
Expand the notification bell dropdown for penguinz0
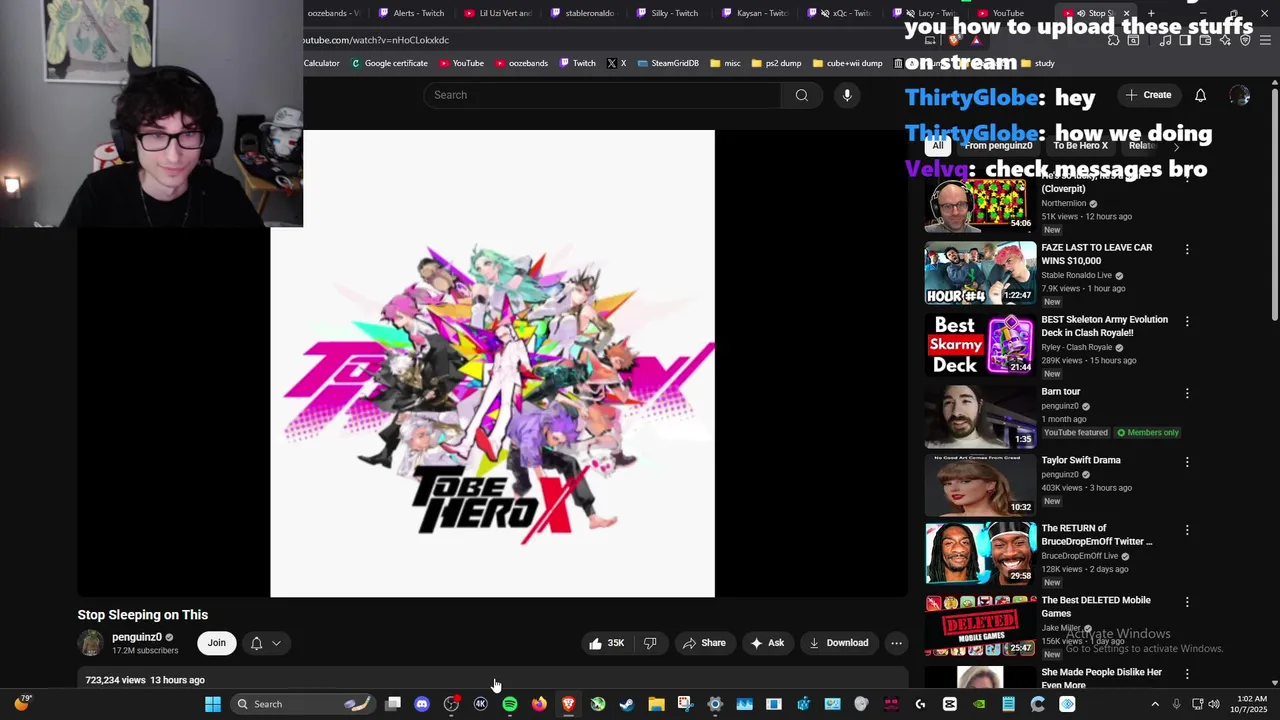(276, 643)
